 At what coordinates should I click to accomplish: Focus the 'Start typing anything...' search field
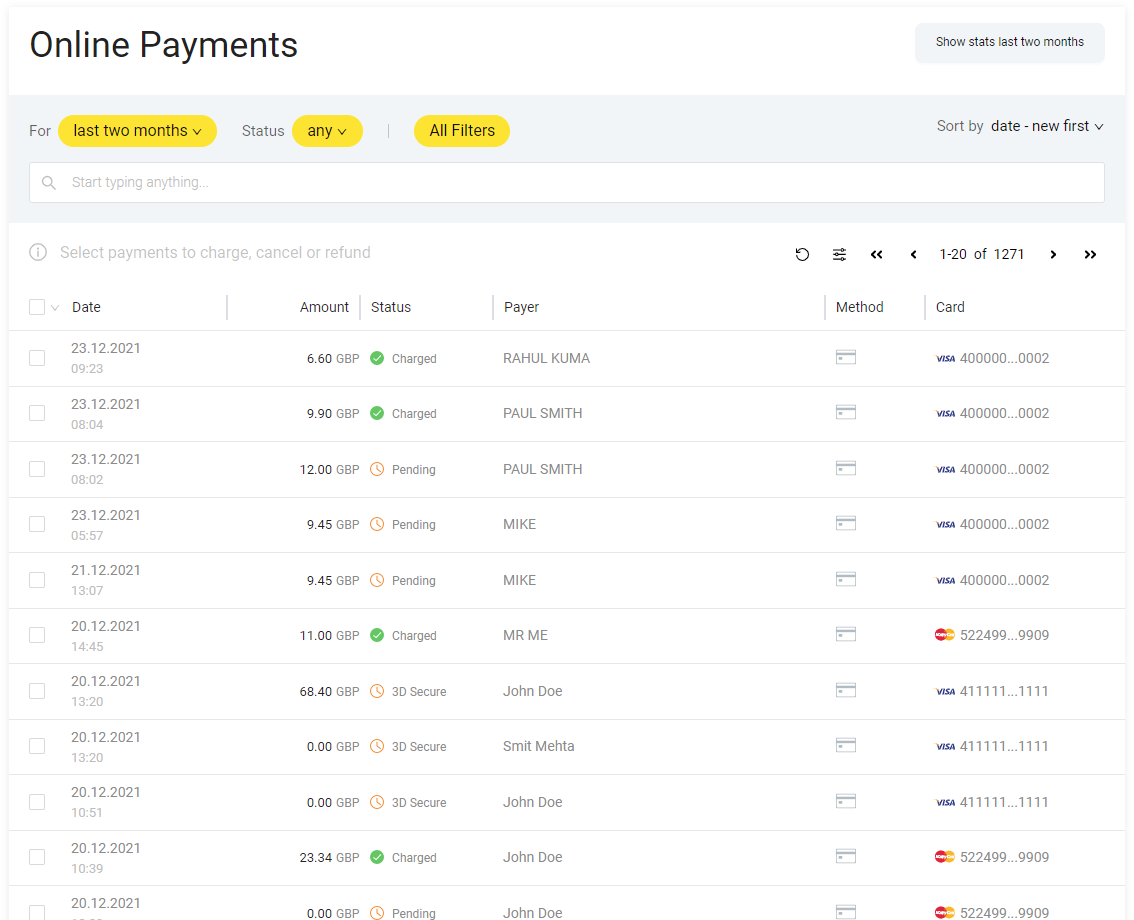(566, 182)
